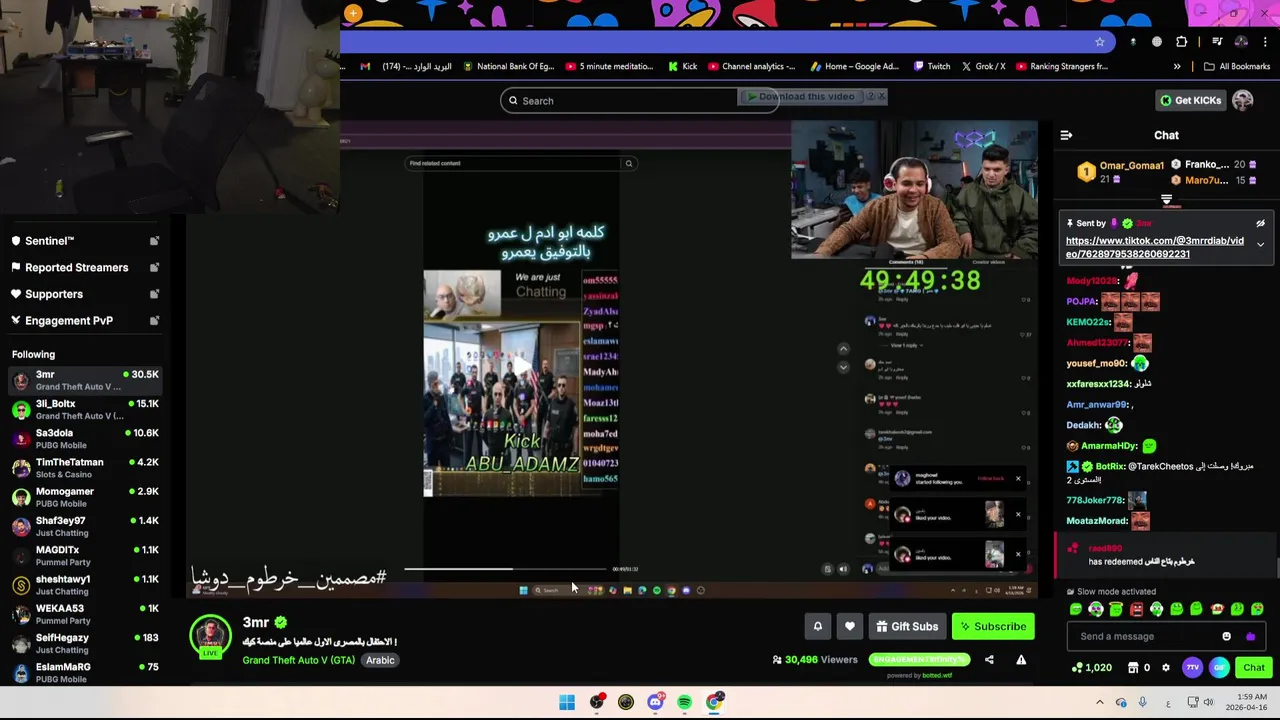Open 3li_Boltx channel in Following list
Image resolution: width=1280 pixels, height=720 pixels.
(85, 409)
